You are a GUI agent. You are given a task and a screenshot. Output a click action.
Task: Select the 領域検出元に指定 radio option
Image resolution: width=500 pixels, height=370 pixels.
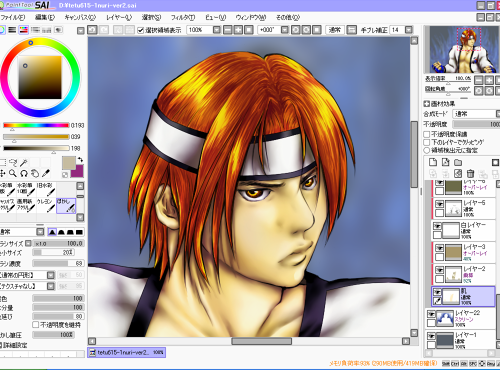tap(426, 150)
